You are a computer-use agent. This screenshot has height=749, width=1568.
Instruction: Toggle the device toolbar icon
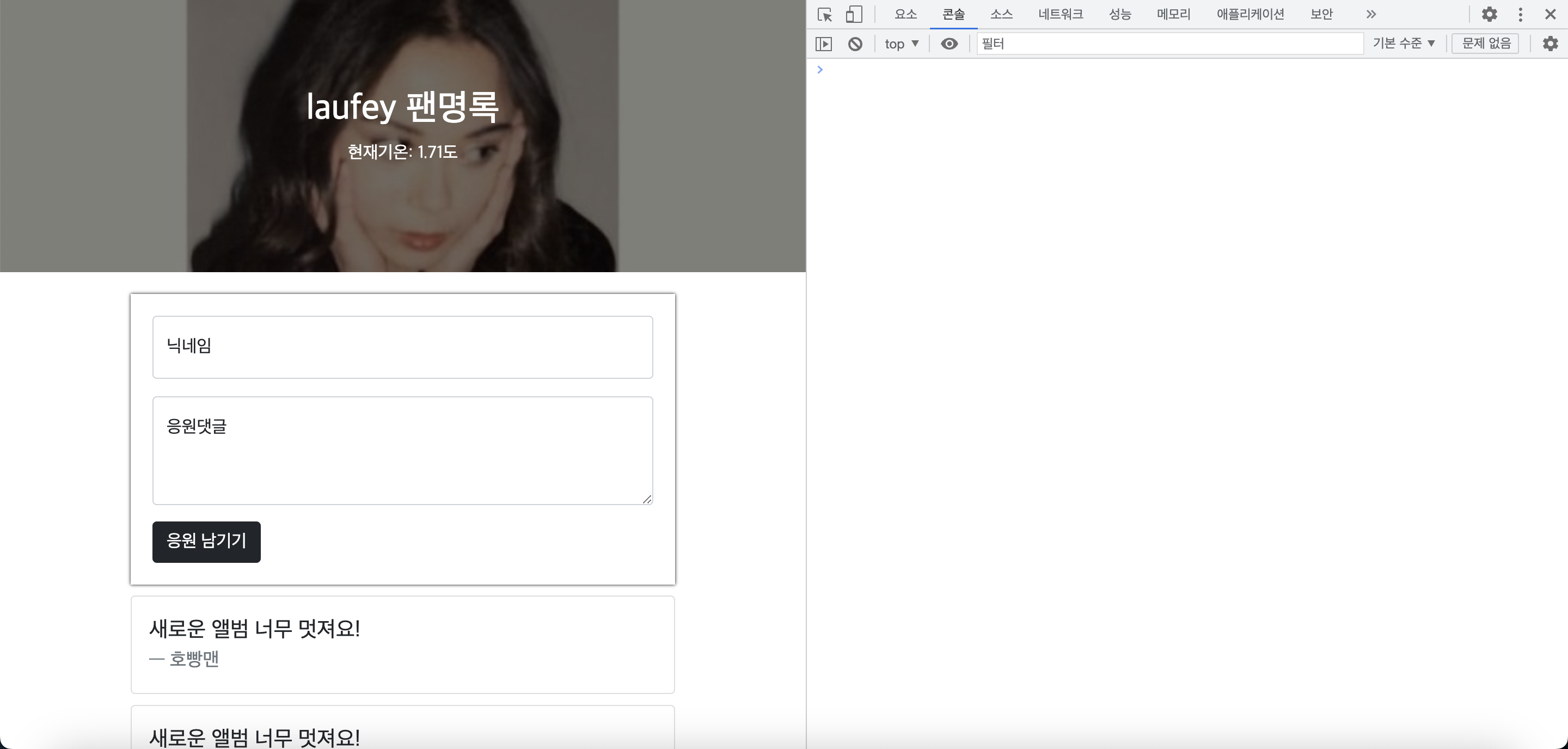pos(854,14)
